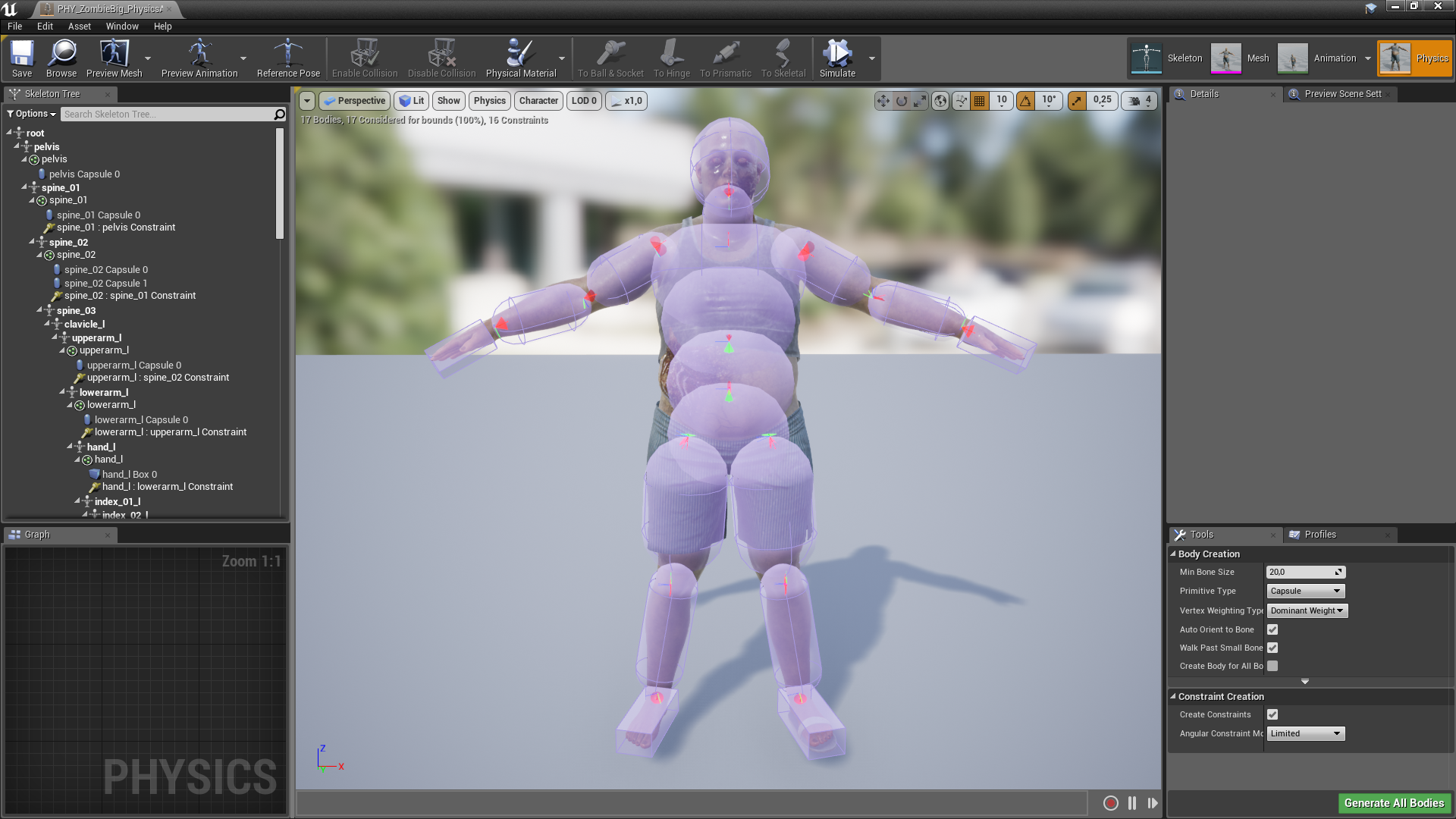Image resolution: width=1456 pixels, height=819 pixels.
Task: Click Browse to find the asset
Action: (61, 58)
